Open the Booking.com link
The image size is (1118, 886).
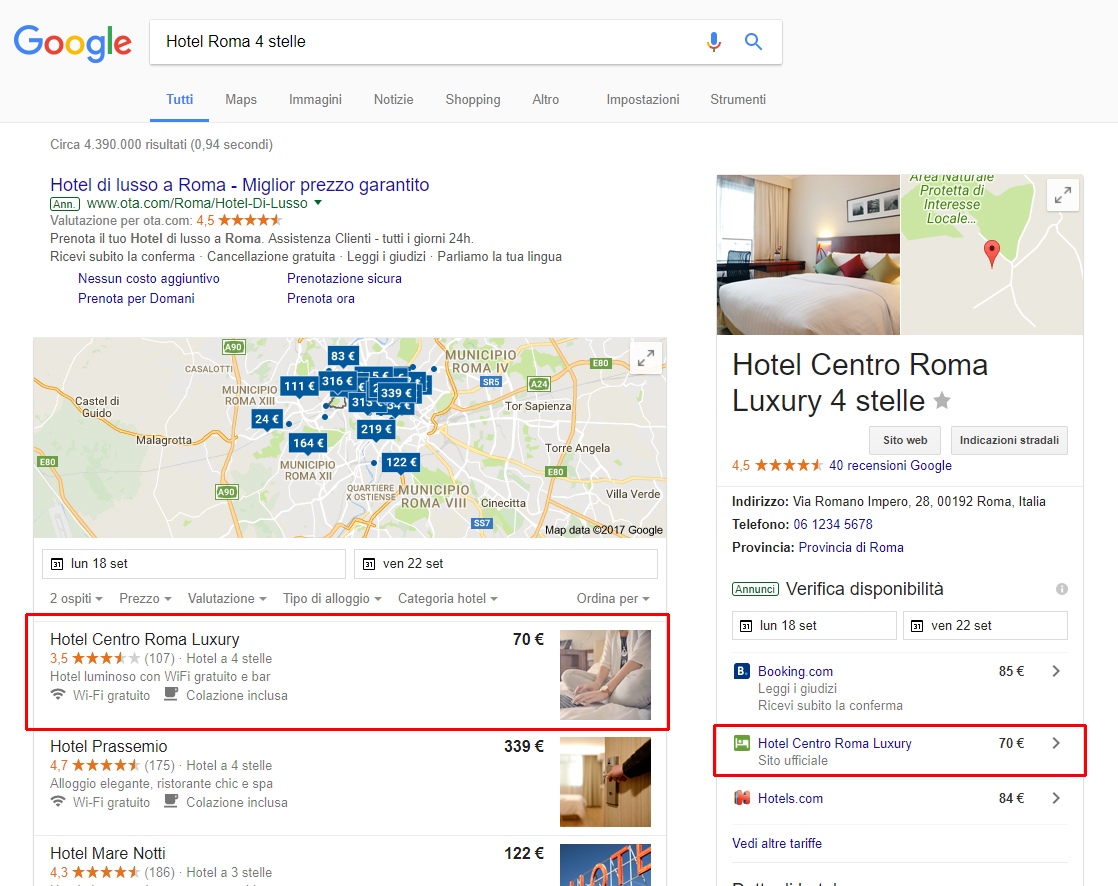[x=795, y=671]
